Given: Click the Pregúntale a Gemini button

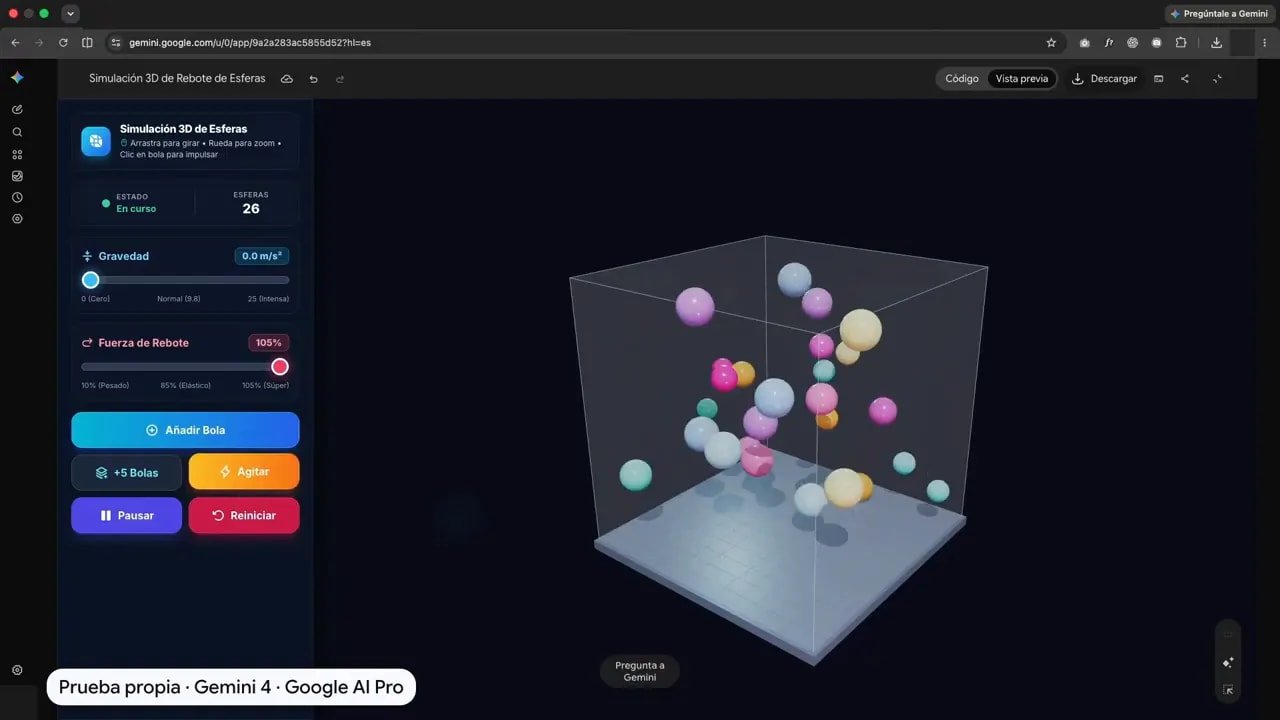Looking at the screenshot, I should coord(1218,14).
